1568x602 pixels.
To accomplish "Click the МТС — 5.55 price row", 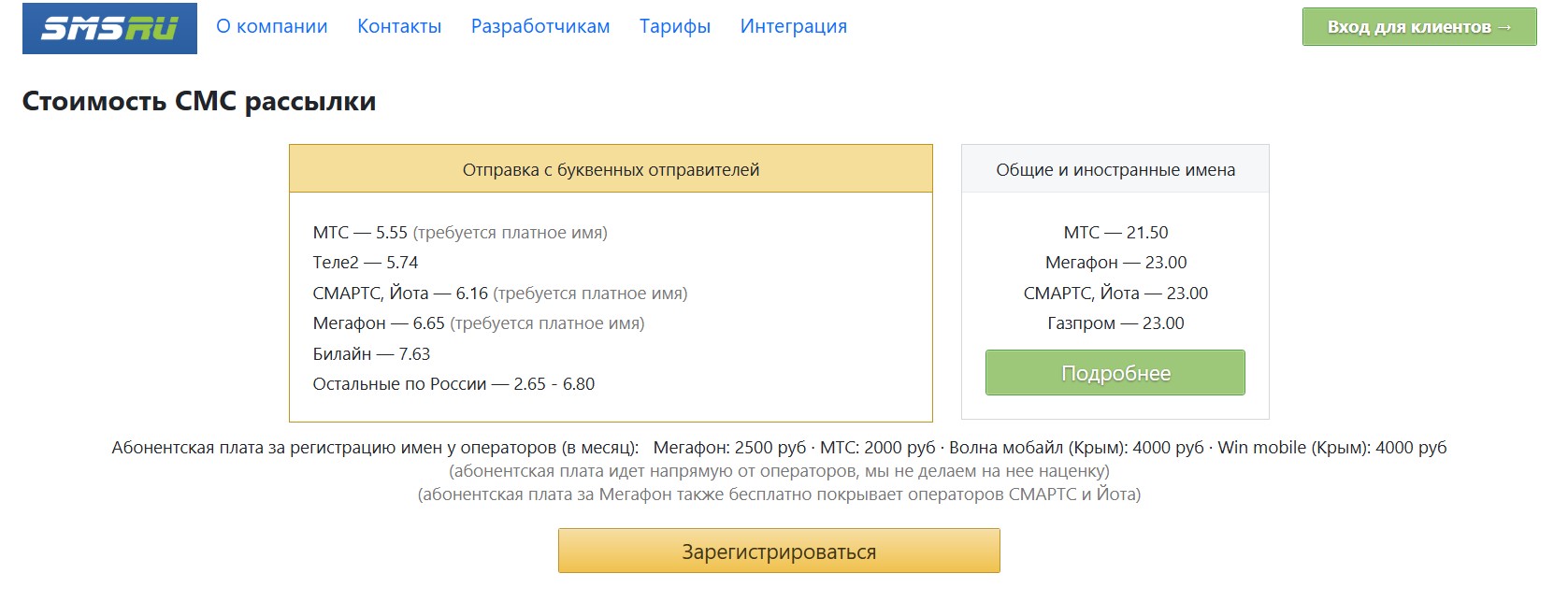I will pyautogui.click(x=360, y=233).
